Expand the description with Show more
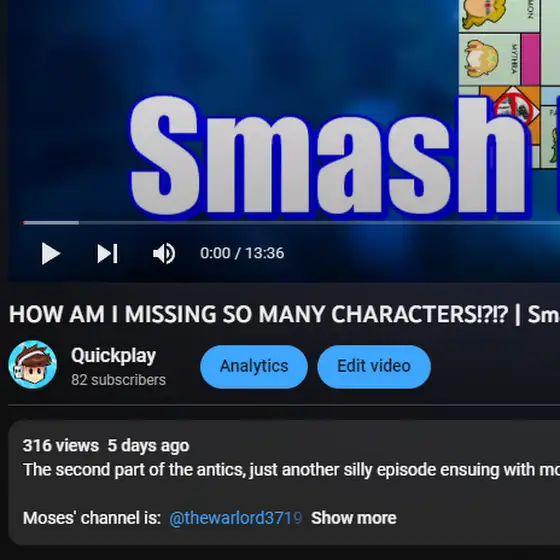The height and width of the screenshot is (560, 560). (354, 518)
